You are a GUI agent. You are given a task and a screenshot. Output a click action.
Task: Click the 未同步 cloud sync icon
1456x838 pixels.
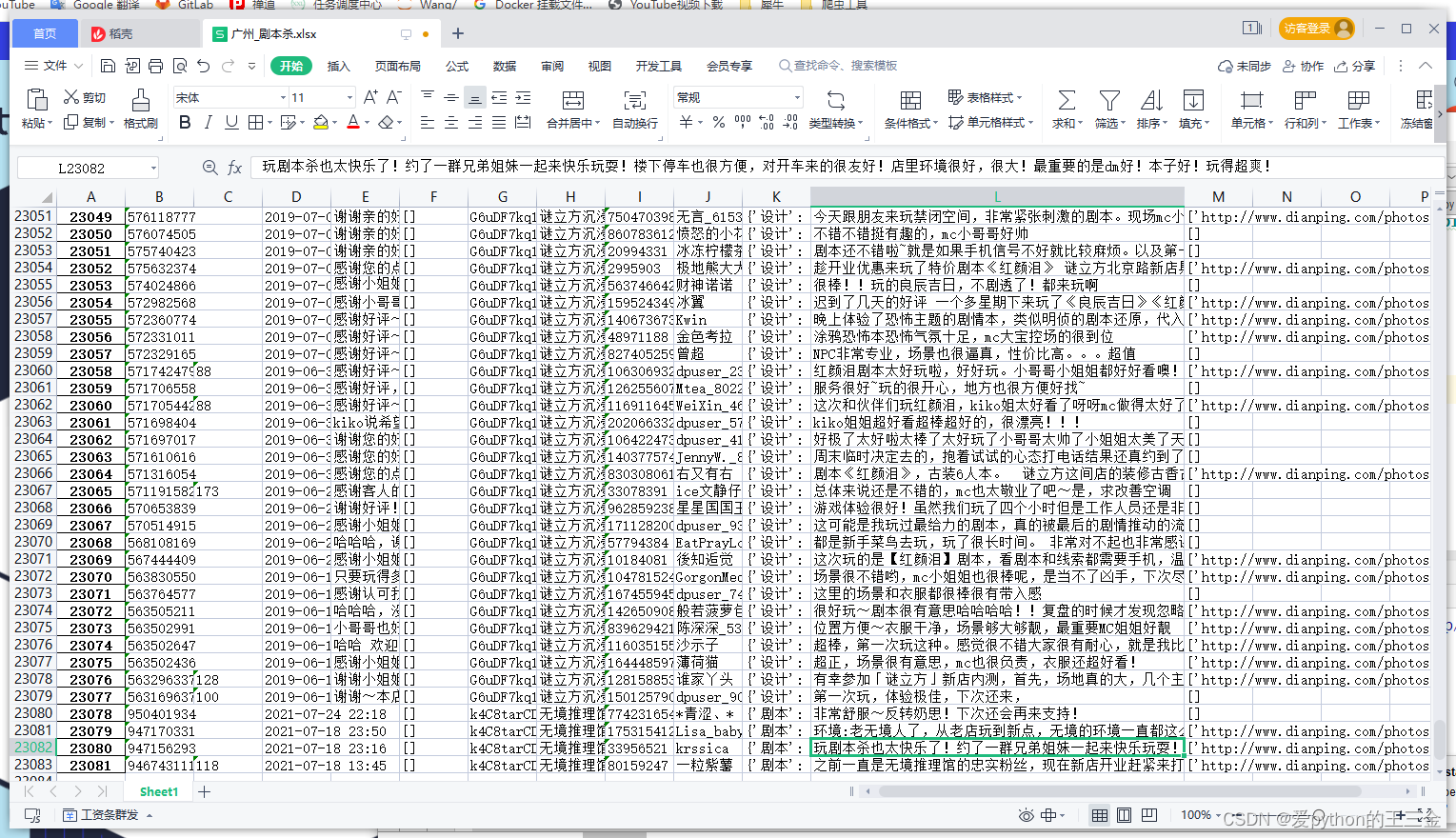pyautogui.click(x=1244, y=66)
